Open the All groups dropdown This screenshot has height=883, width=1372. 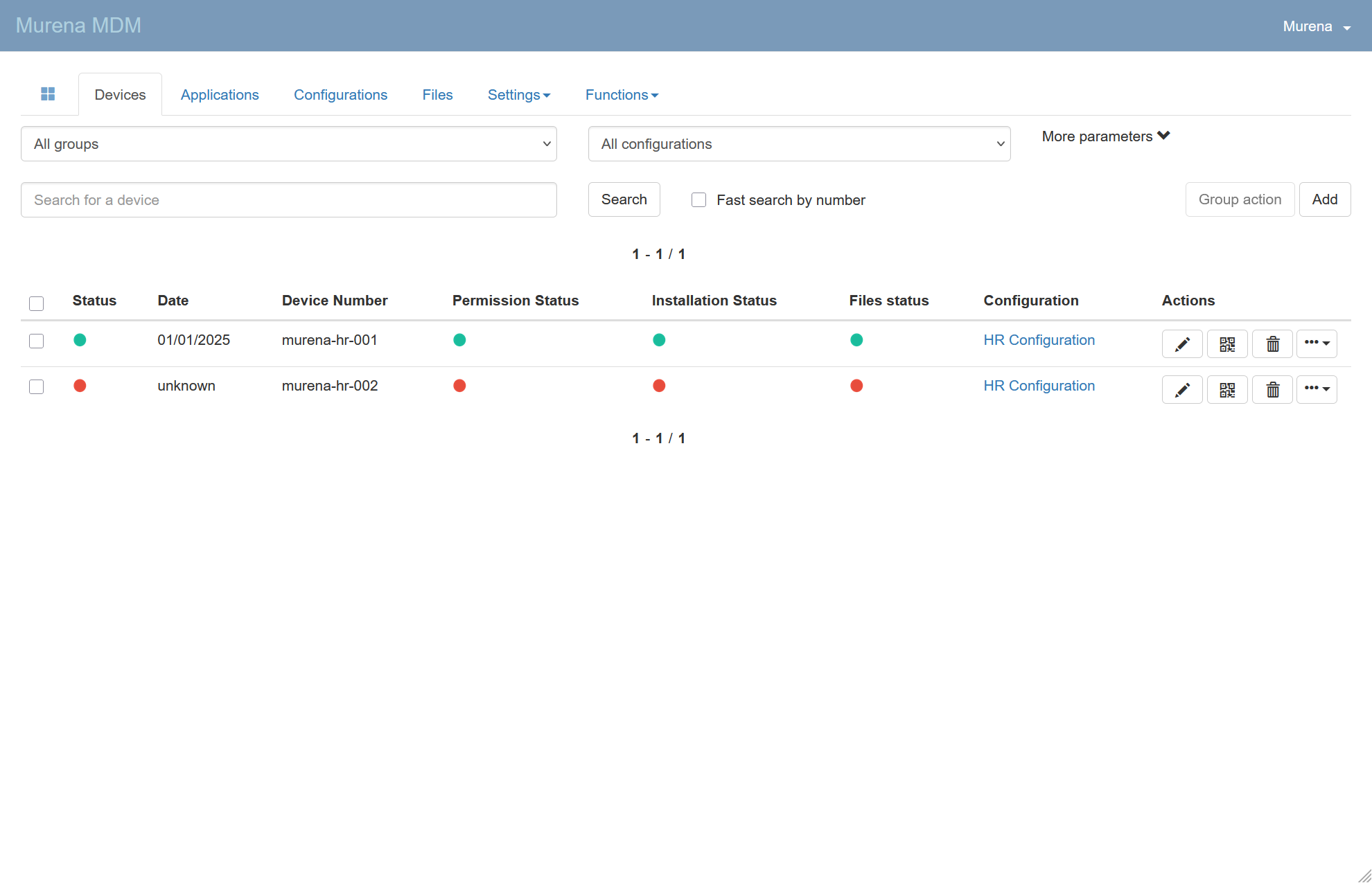click(289, 144)
